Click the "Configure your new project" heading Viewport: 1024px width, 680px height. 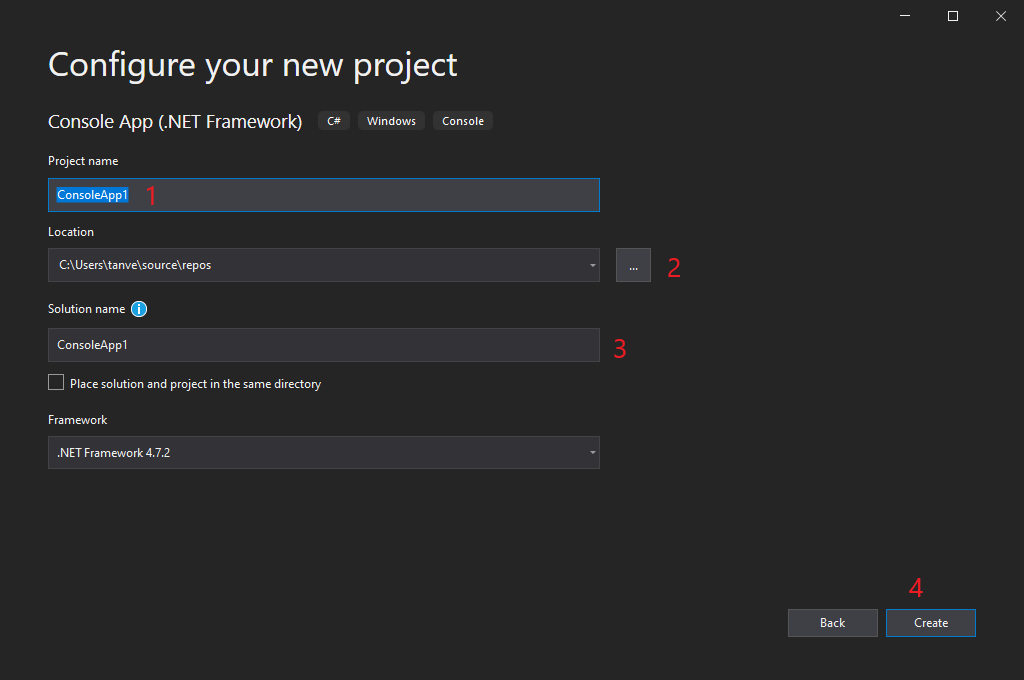click(253, 65)
